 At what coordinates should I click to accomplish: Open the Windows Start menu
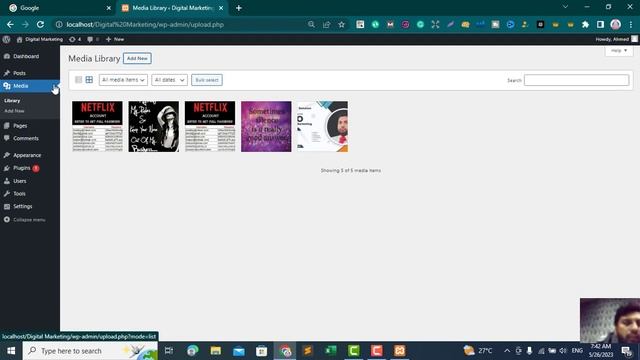pos(11,351)
